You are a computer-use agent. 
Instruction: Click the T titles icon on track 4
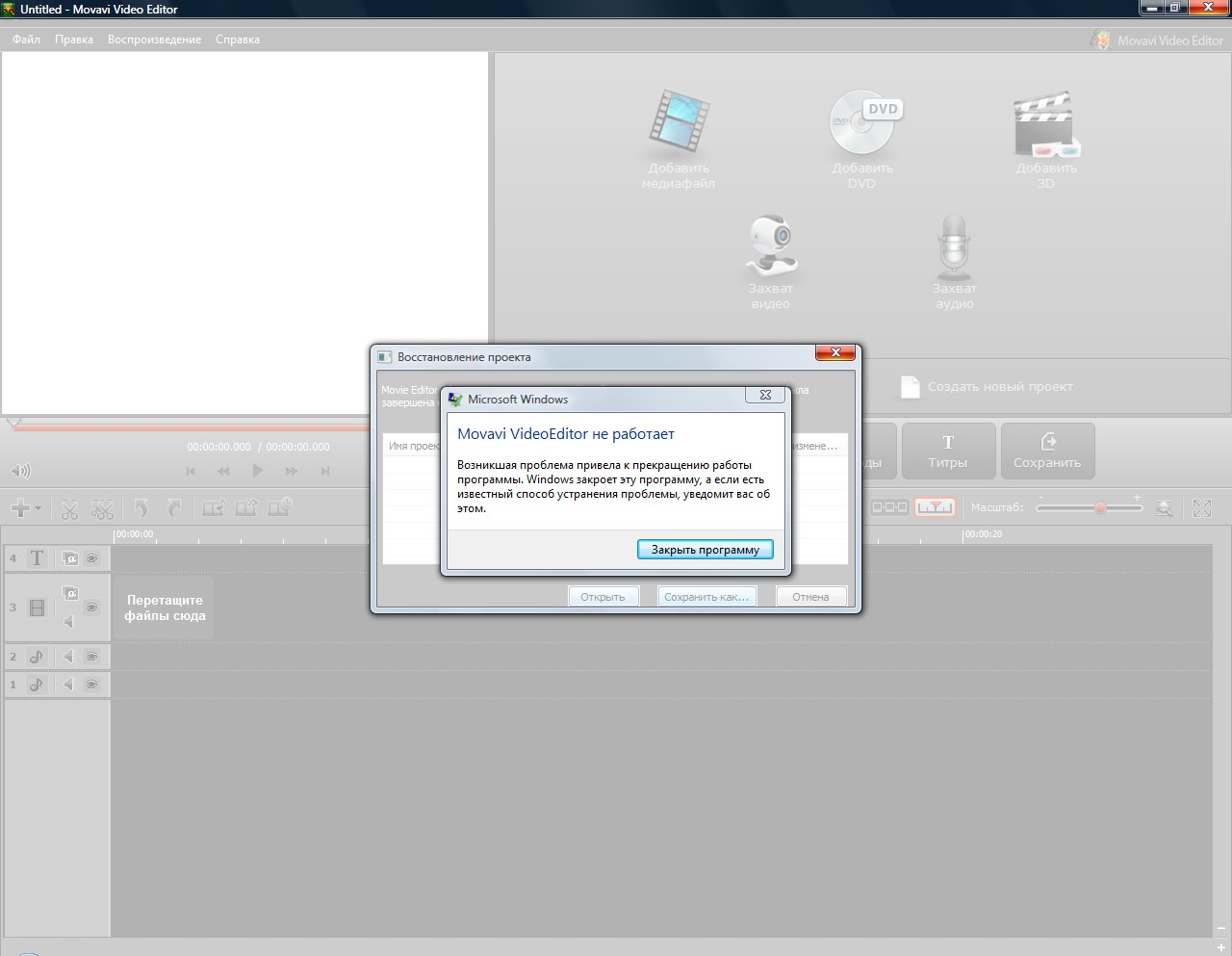37,558
